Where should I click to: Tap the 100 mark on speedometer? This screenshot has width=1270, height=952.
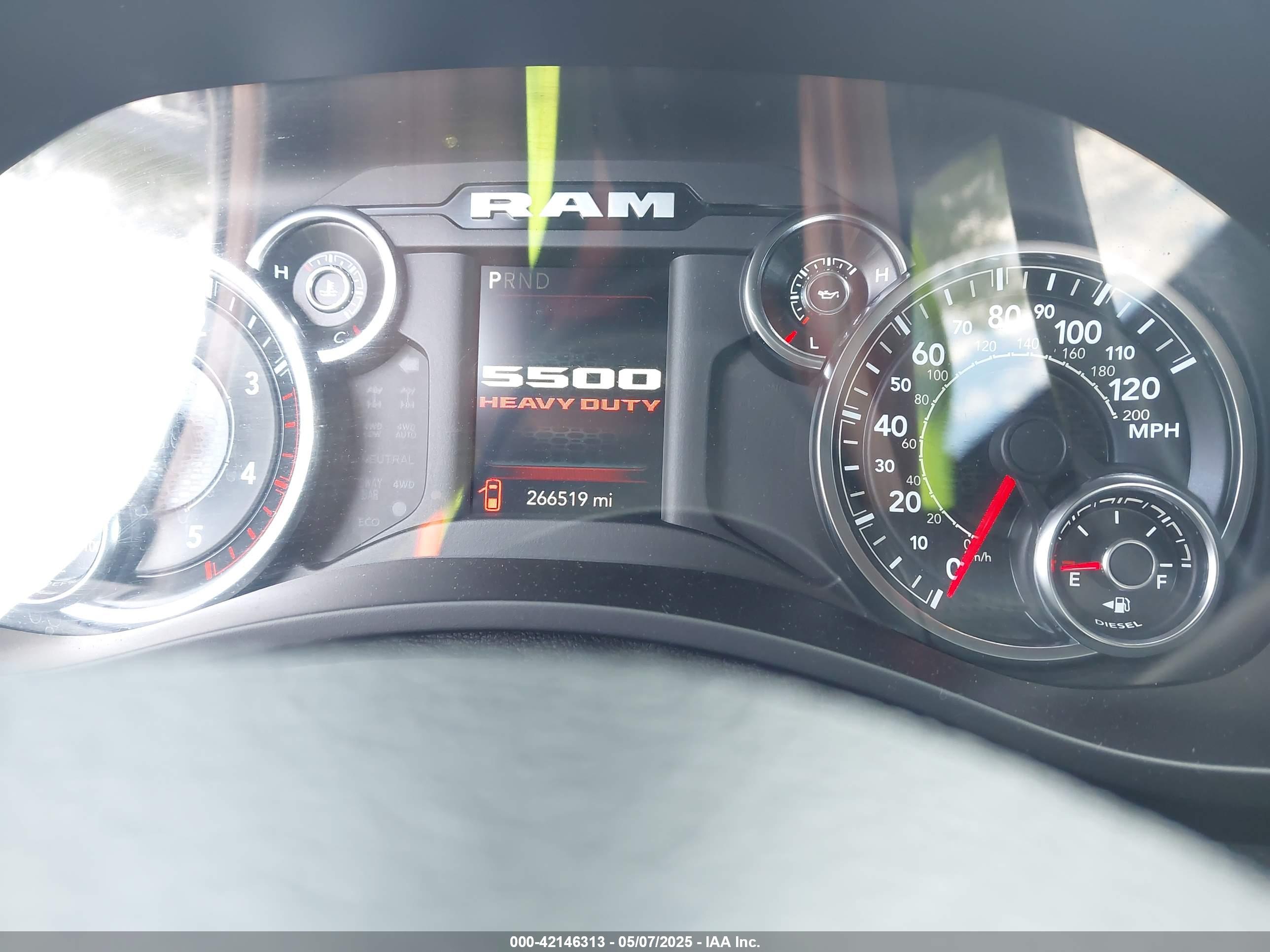click(1078, 332)
